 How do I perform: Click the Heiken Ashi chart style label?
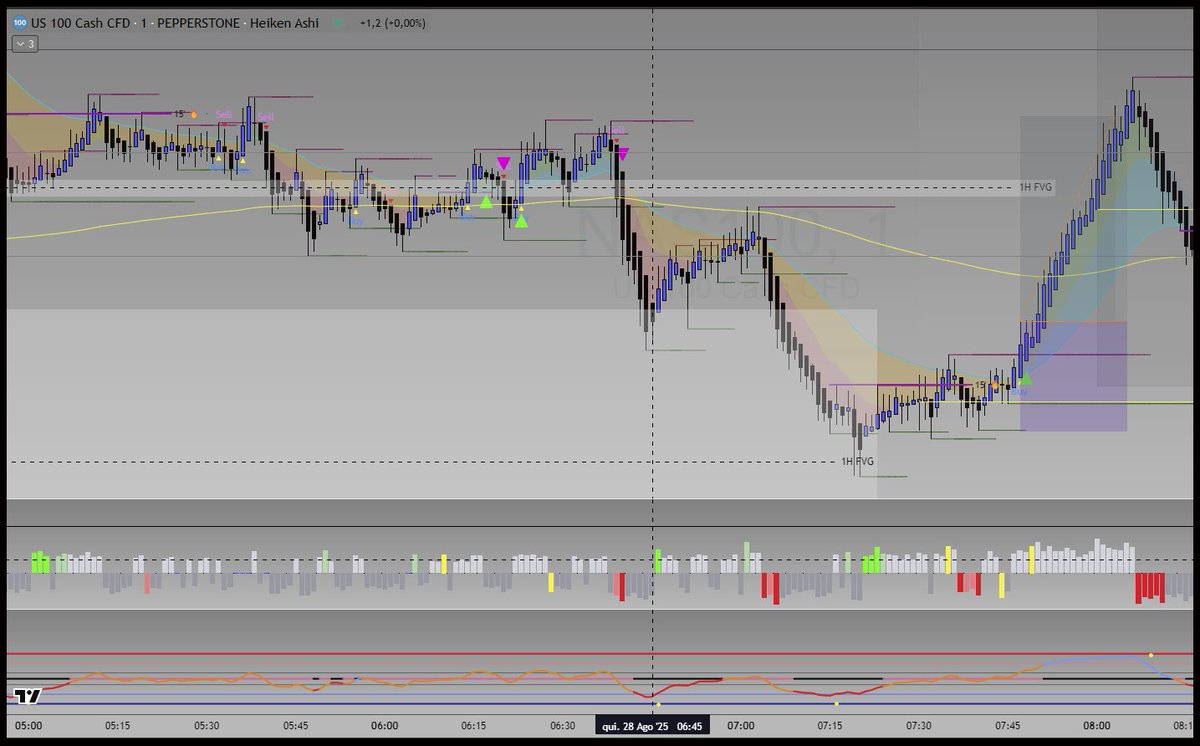click(285, 23)
